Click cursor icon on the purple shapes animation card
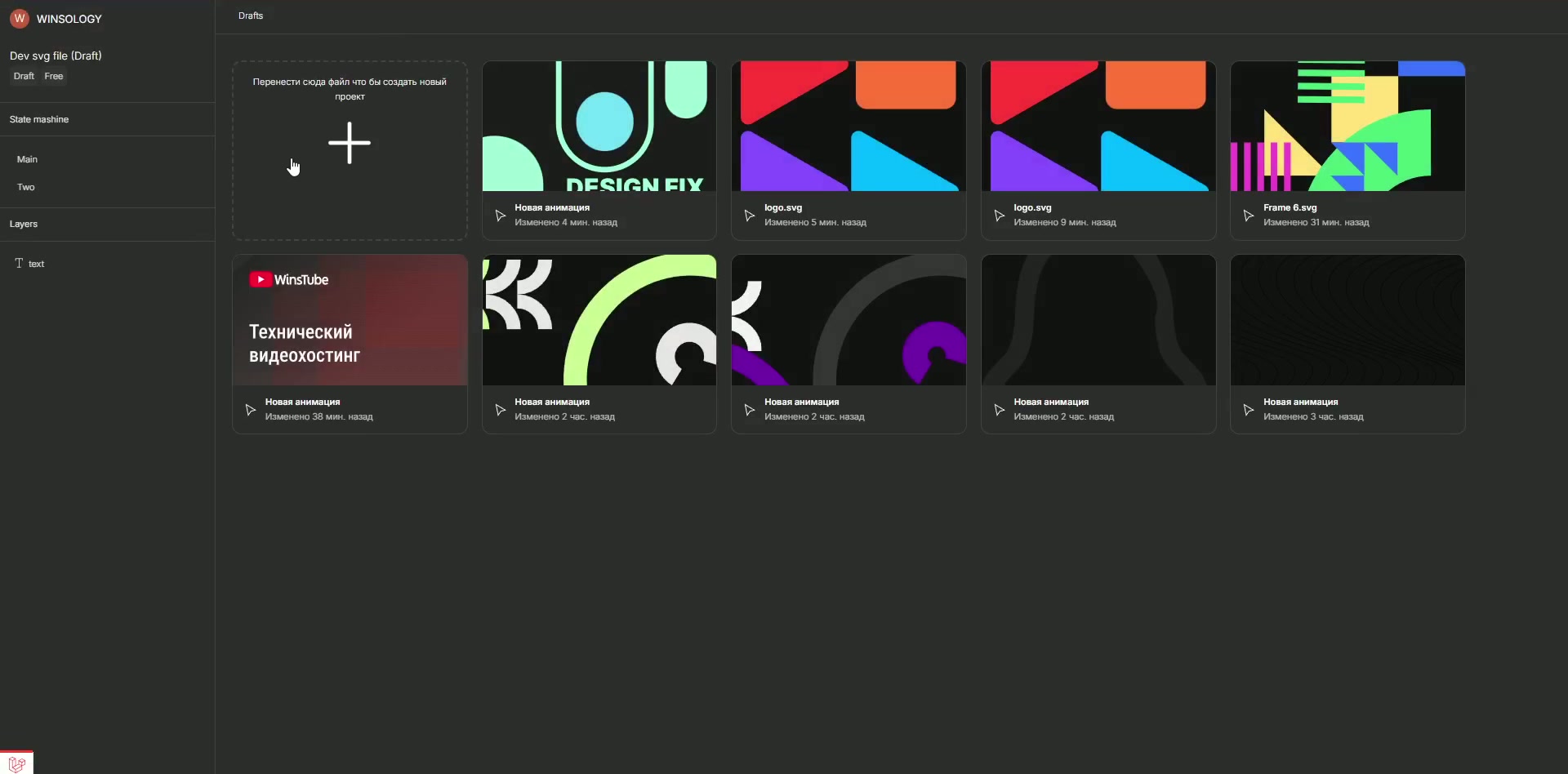 (x=750, y=410)
